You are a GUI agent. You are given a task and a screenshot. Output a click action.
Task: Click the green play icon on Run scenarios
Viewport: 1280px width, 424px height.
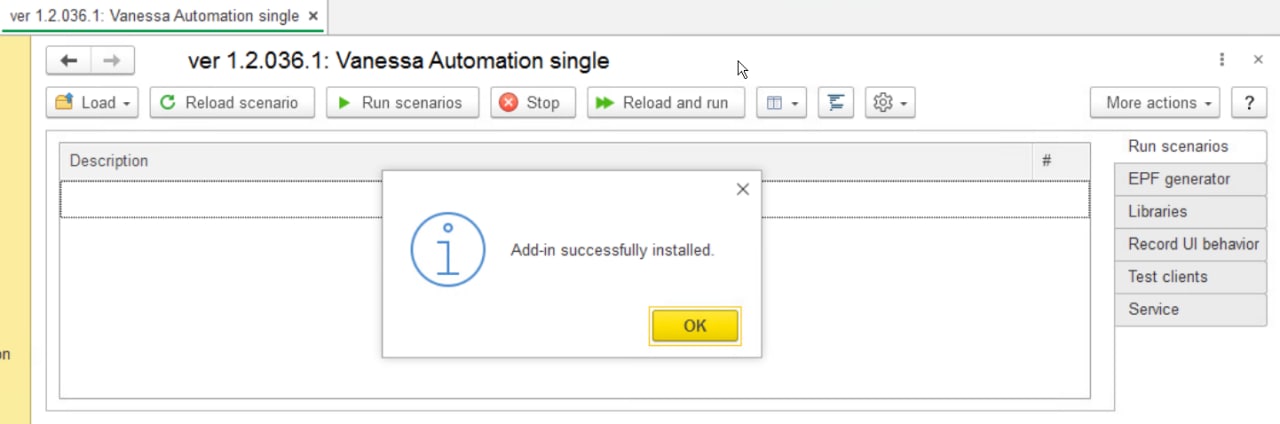(344, 103)
